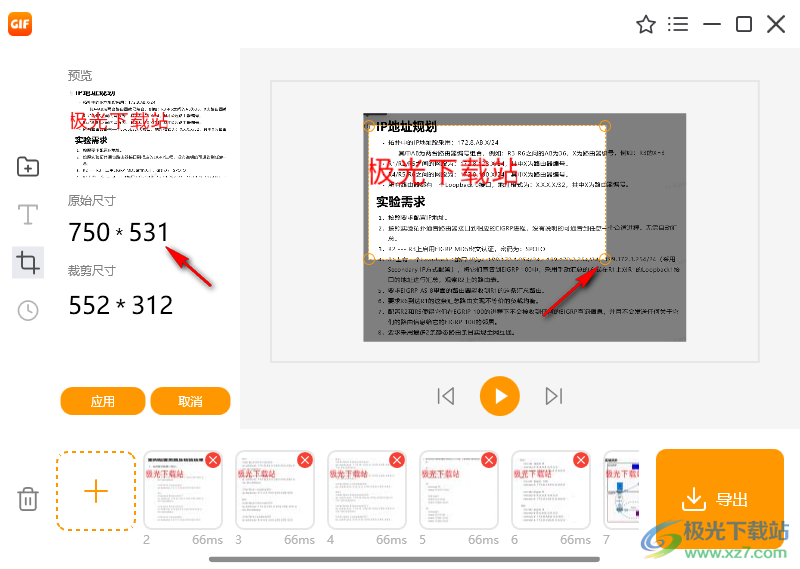
Task: Click the add folder icon in sidebar
Action: 28,167
